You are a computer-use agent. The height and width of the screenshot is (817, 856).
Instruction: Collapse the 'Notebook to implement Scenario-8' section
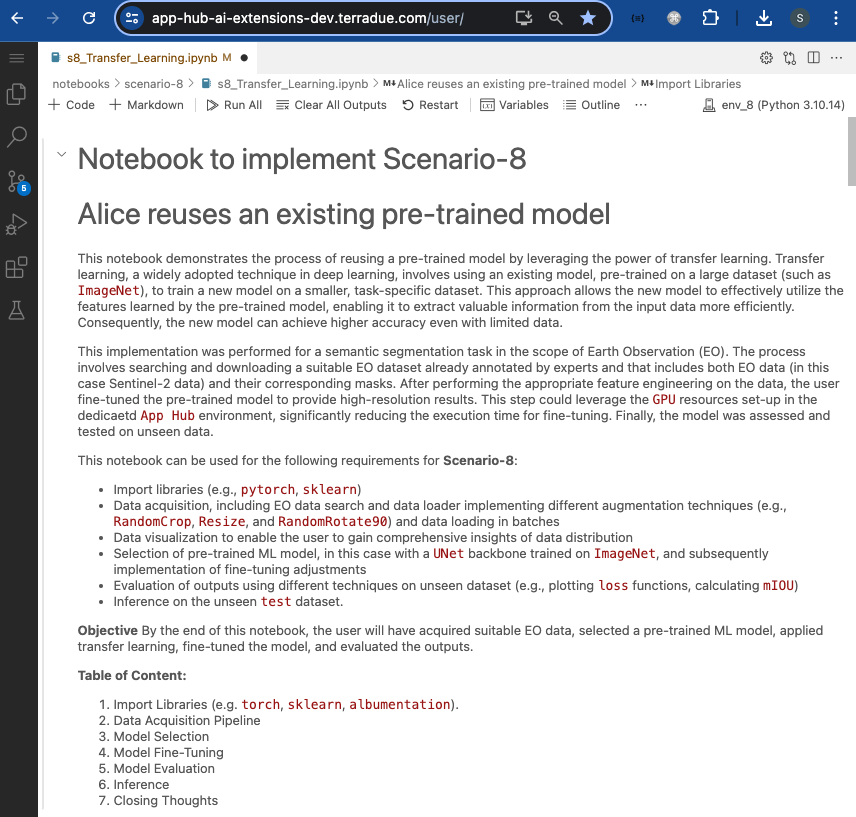(62, 155)
